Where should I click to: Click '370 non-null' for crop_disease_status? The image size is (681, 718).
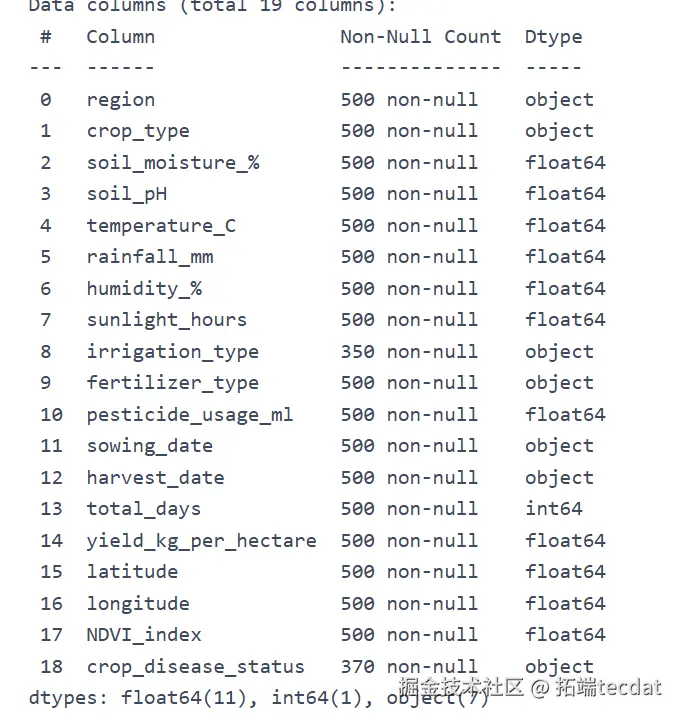coord(408,666)
